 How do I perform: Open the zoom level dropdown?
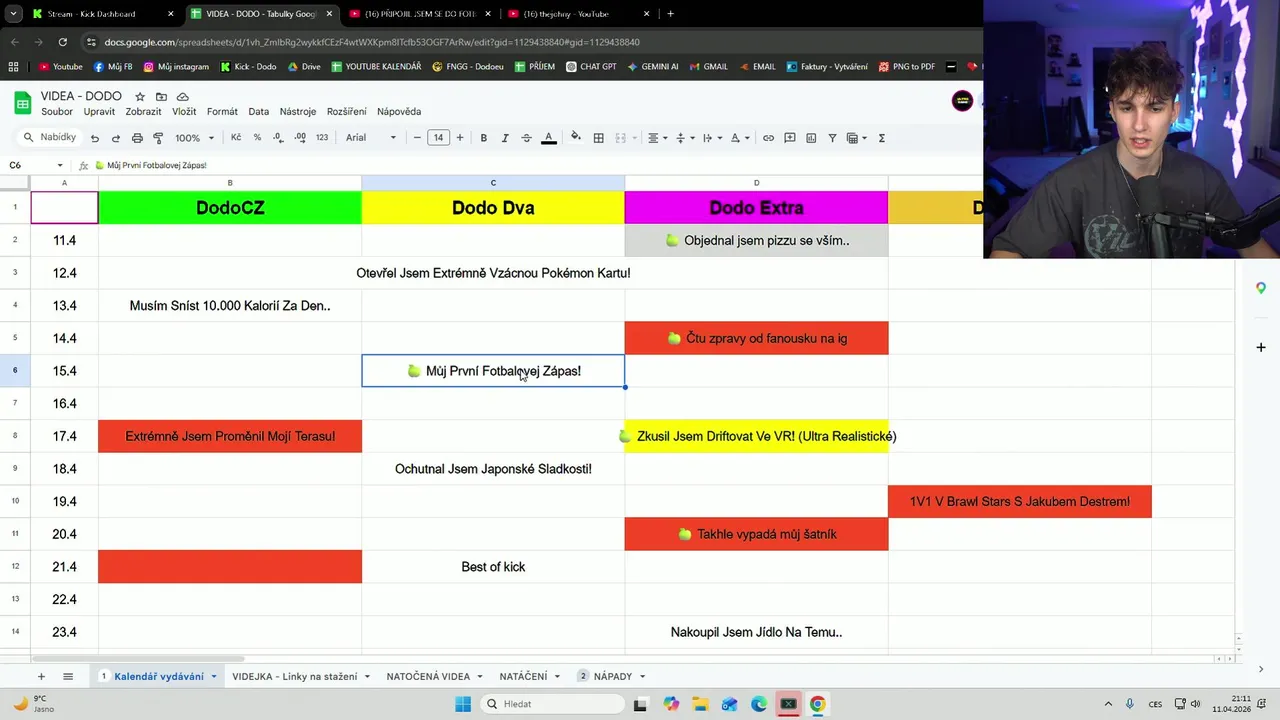(x=193, y=138)
